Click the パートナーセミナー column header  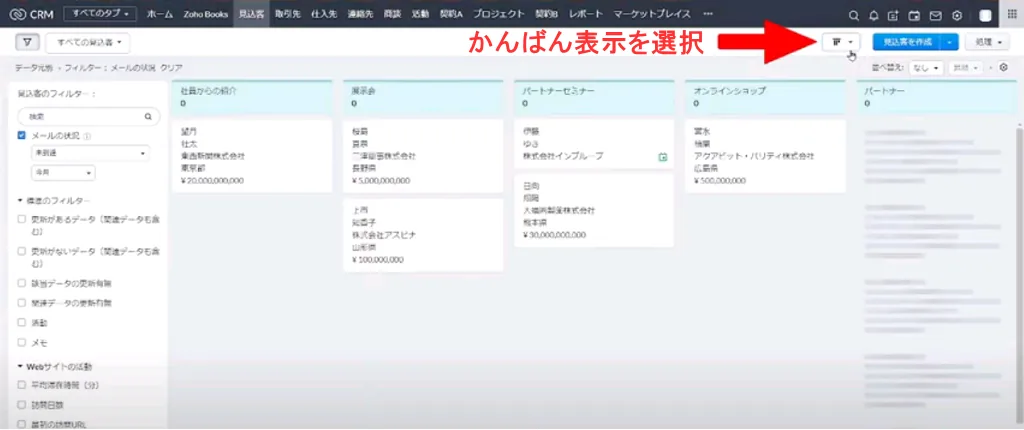pyautogui.click(x=594, y=97)
